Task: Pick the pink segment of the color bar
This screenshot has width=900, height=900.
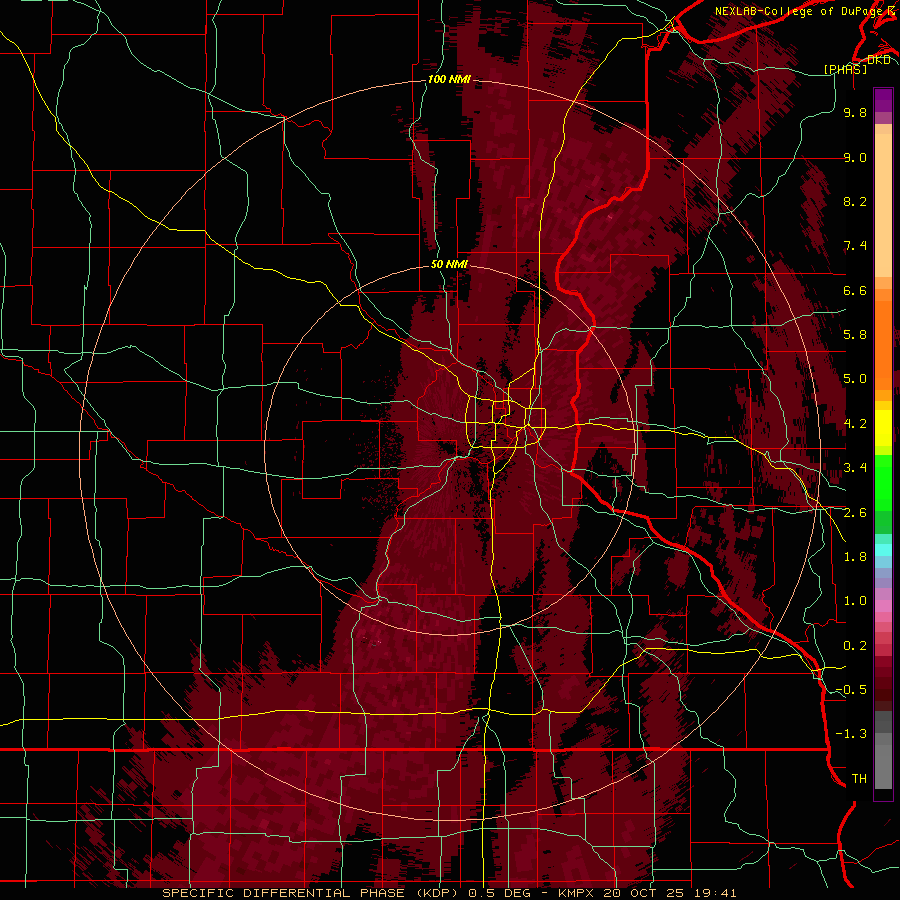Action: tap(883, 606)
